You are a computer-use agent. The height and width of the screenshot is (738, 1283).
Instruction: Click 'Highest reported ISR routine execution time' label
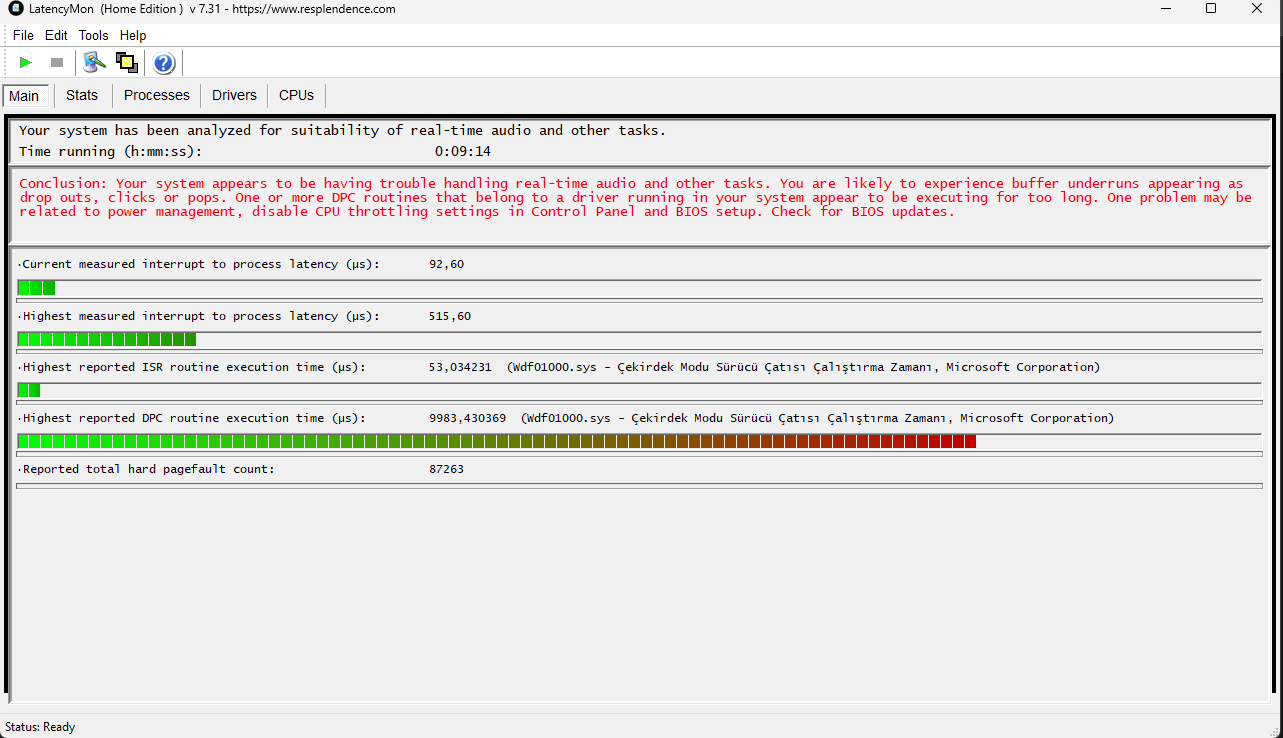(192, 367)
